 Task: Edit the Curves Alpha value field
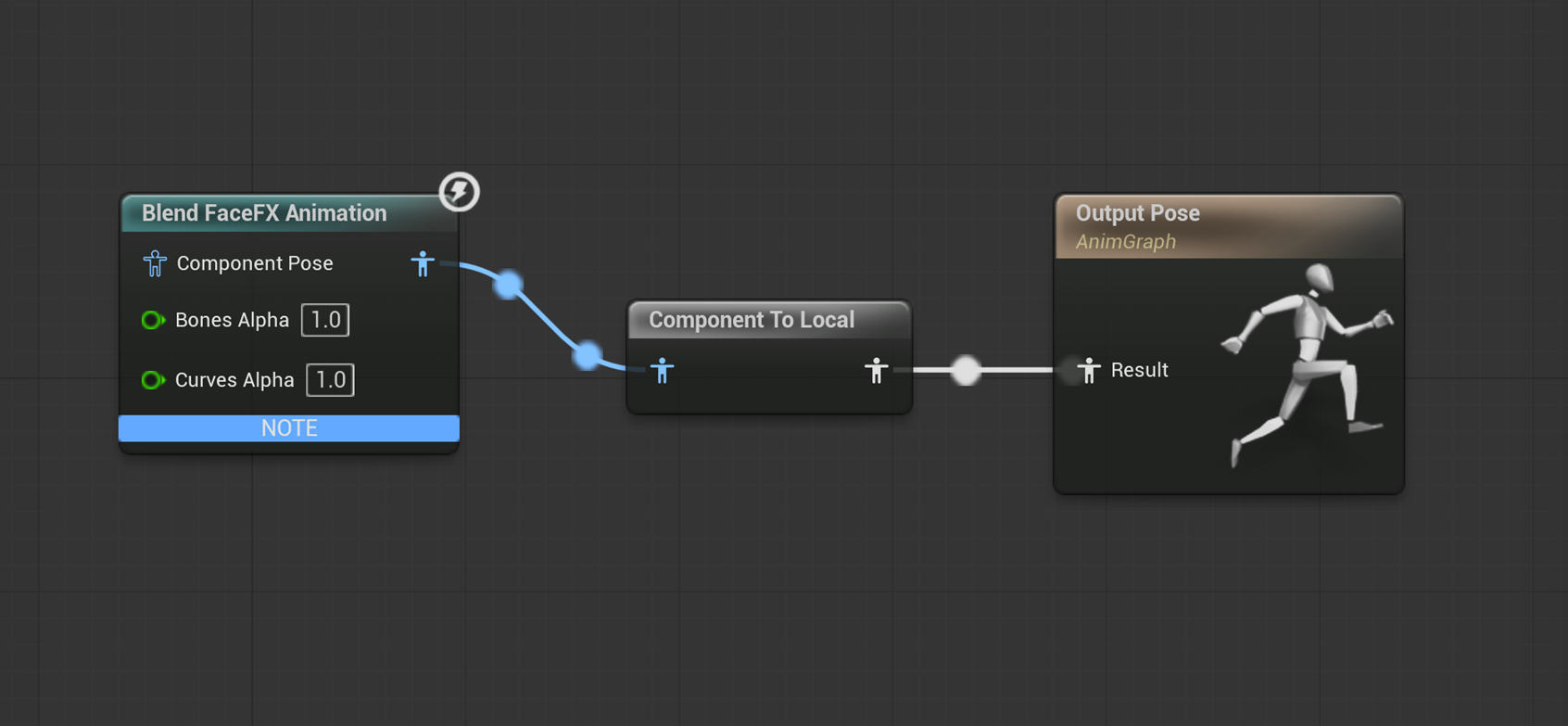pos(330,380)
